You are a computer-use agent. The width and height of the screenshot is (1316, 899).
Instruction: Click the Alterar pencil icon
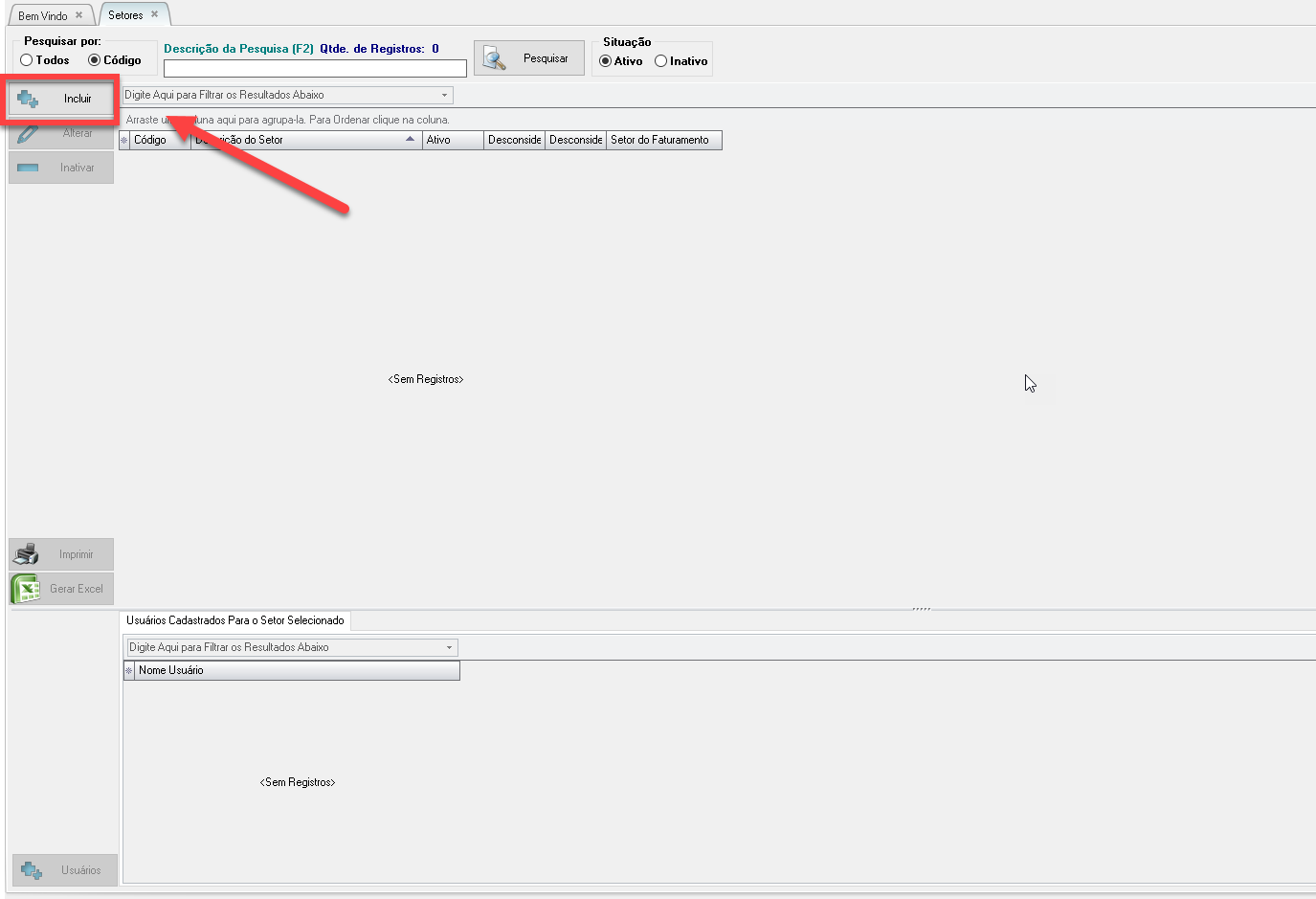28,134
